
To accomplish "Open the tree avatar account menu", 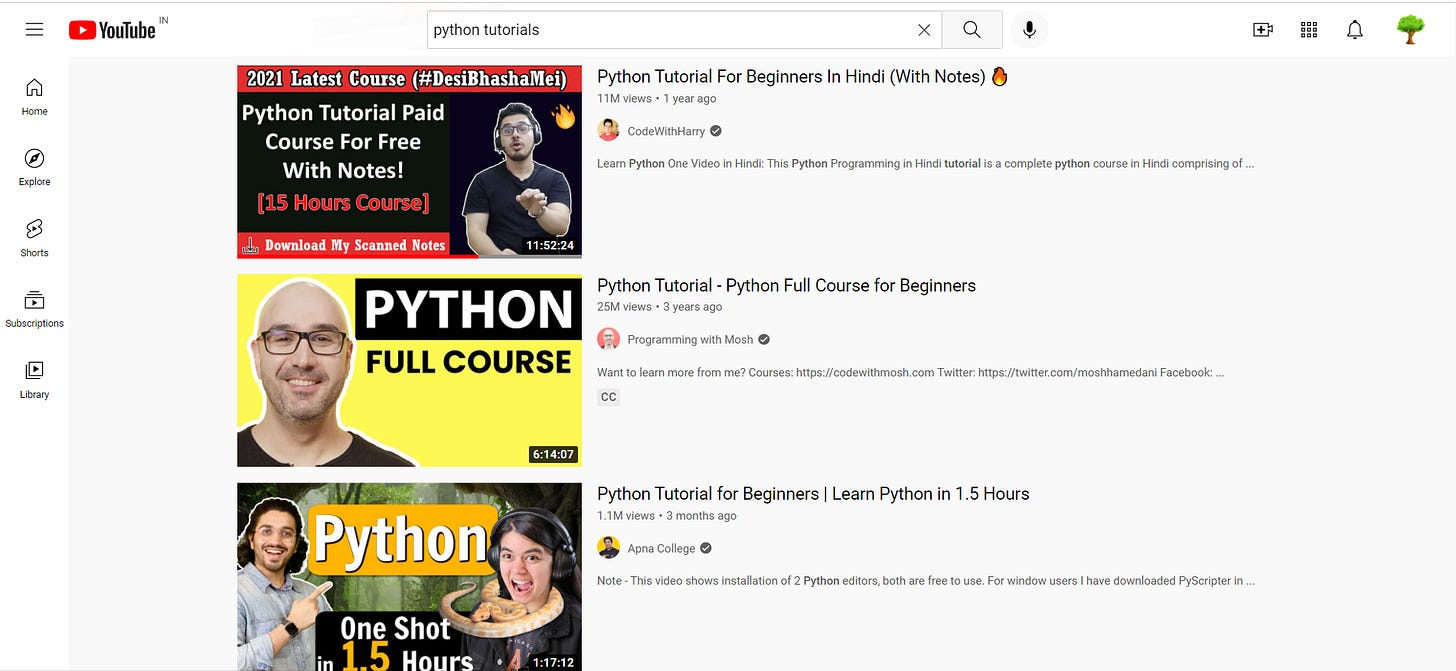I will [1410, 30].
